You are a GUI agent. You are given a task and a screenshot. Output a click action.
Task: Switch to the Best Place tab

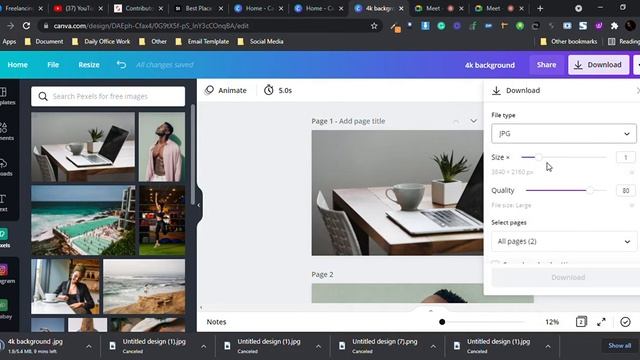199,8
